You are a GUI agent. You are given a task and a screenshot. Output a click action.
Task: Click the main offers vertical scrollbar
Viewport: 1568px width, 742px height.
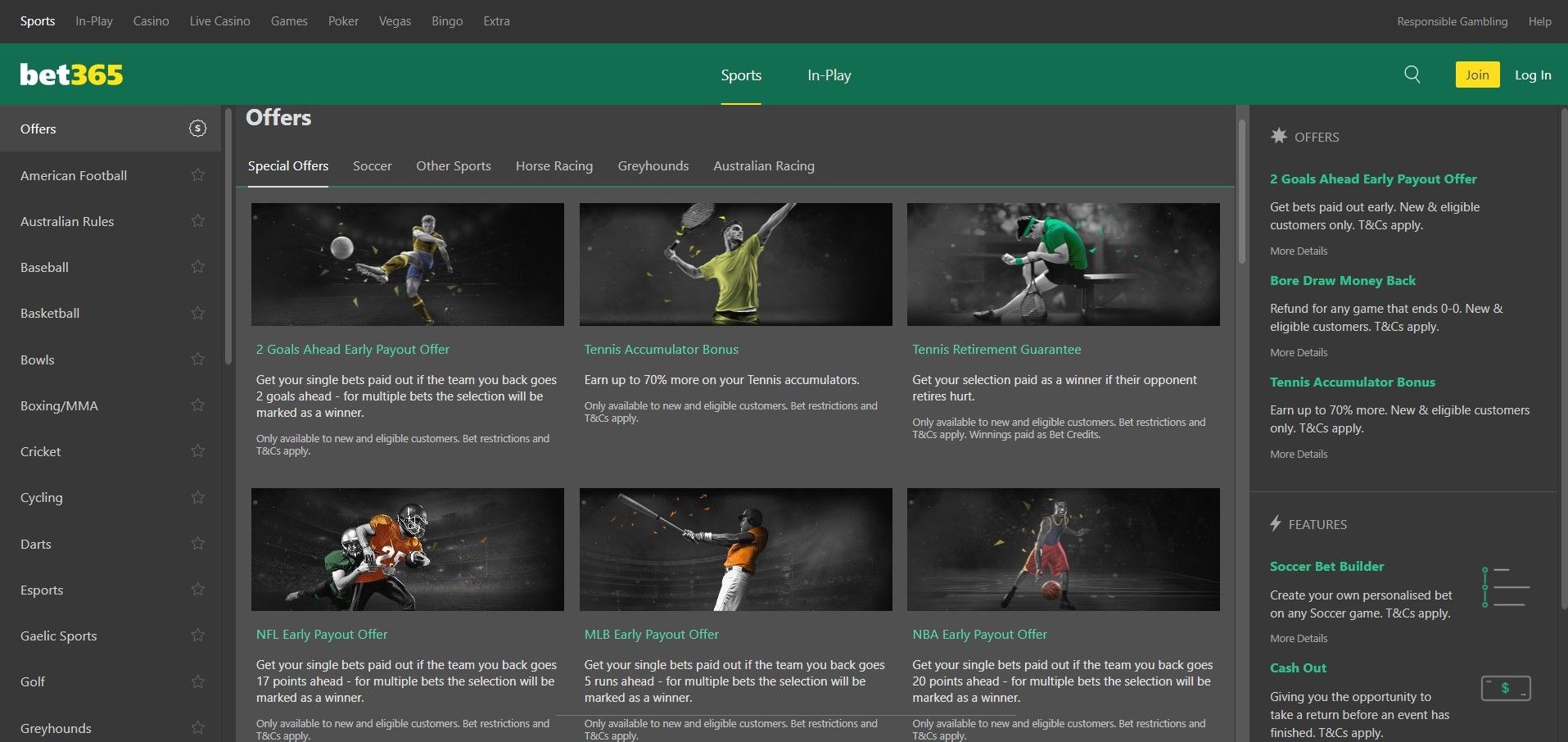click(x=1241, y=192)
